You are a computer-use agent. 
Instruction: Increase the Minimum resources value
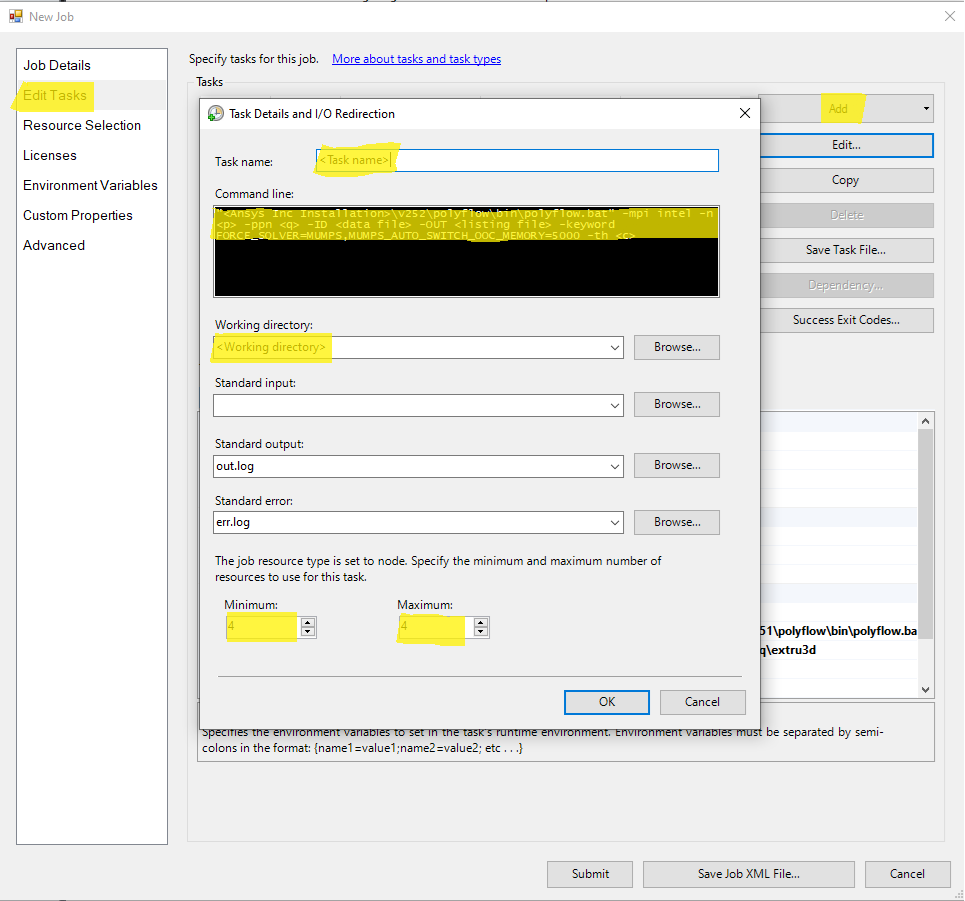click(308, 622)
